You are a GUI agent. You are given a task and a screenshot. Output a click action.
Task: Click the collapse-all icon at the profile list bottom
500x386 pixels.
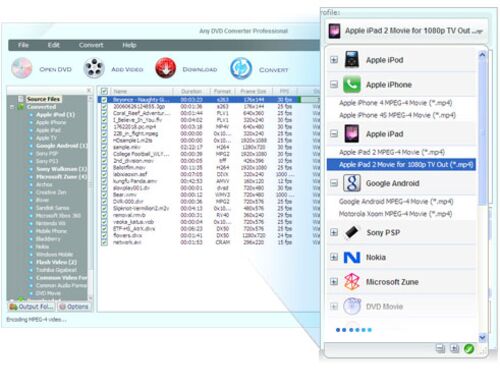pos(440,349)
